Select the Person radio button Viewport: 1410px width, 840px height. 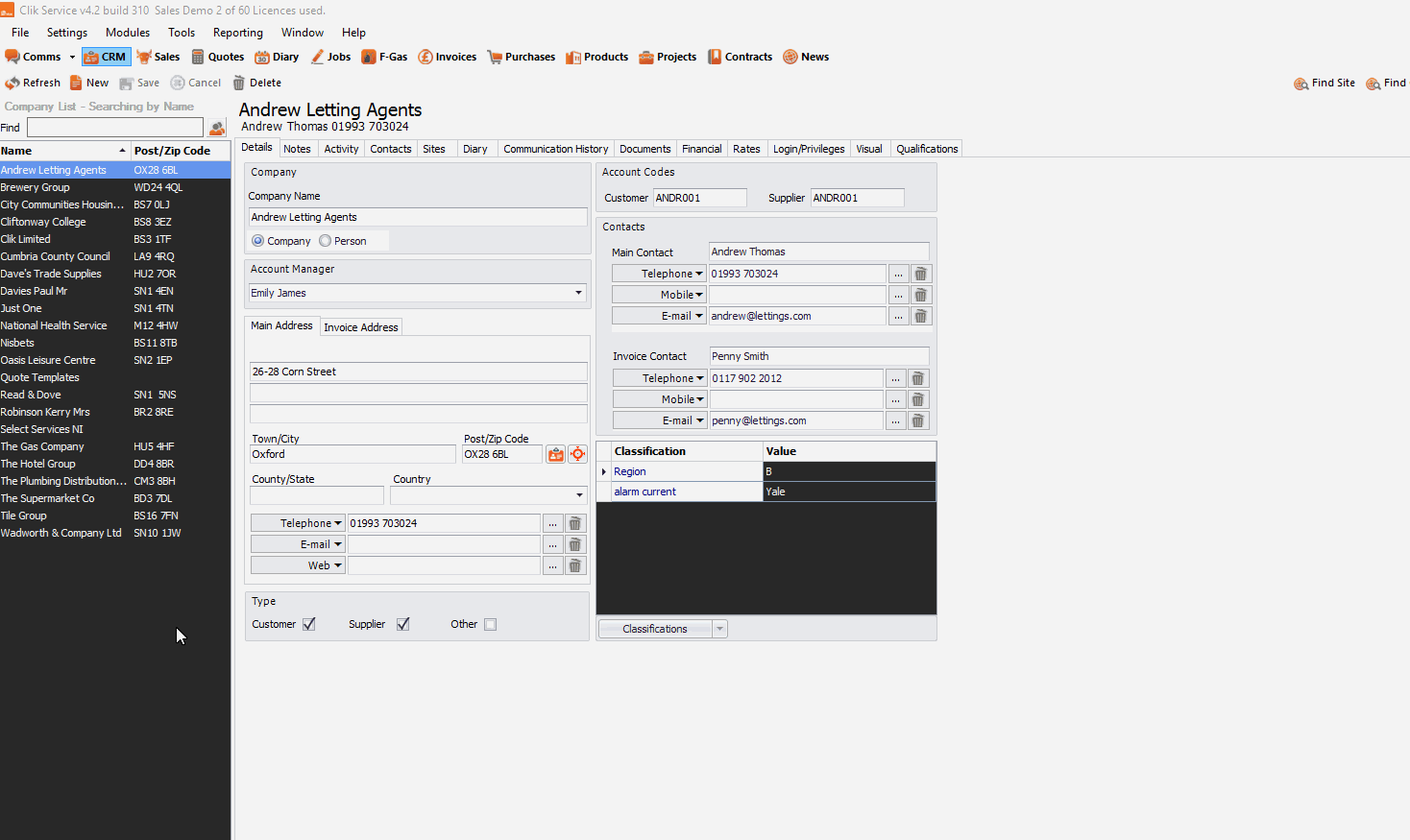[325, 241]
